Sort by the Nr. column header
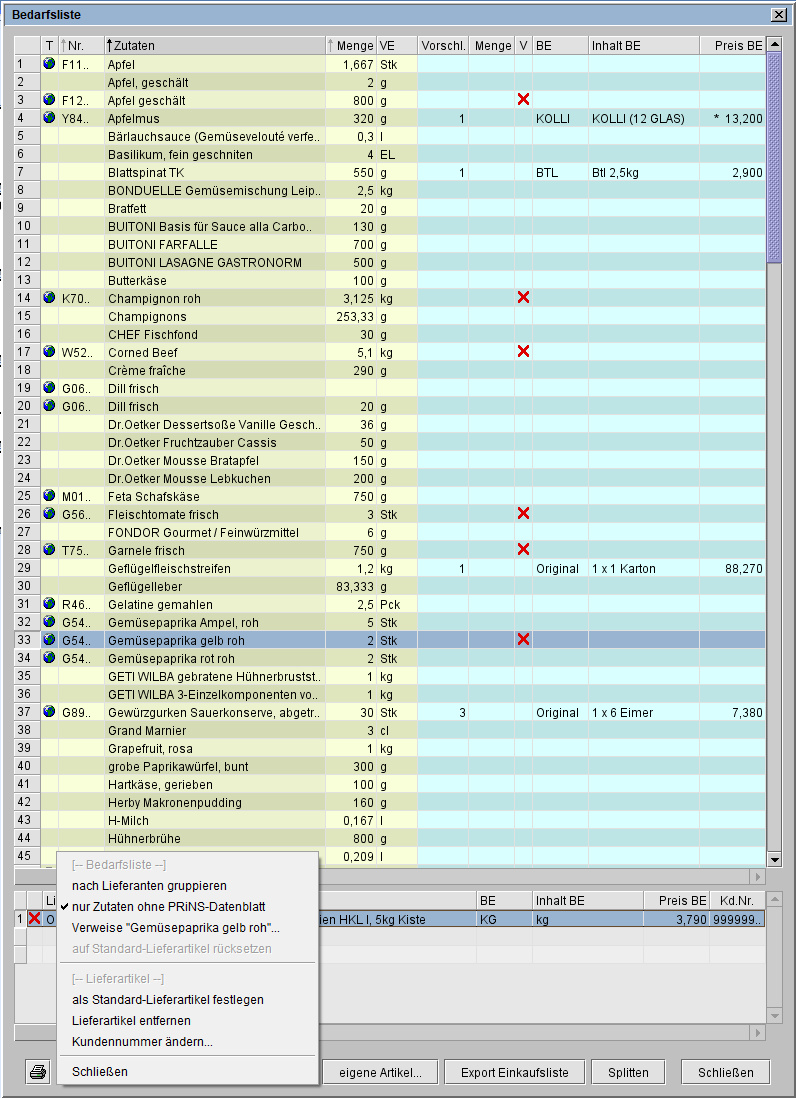This screenshot has width=796, height=1098. point(80,46)
